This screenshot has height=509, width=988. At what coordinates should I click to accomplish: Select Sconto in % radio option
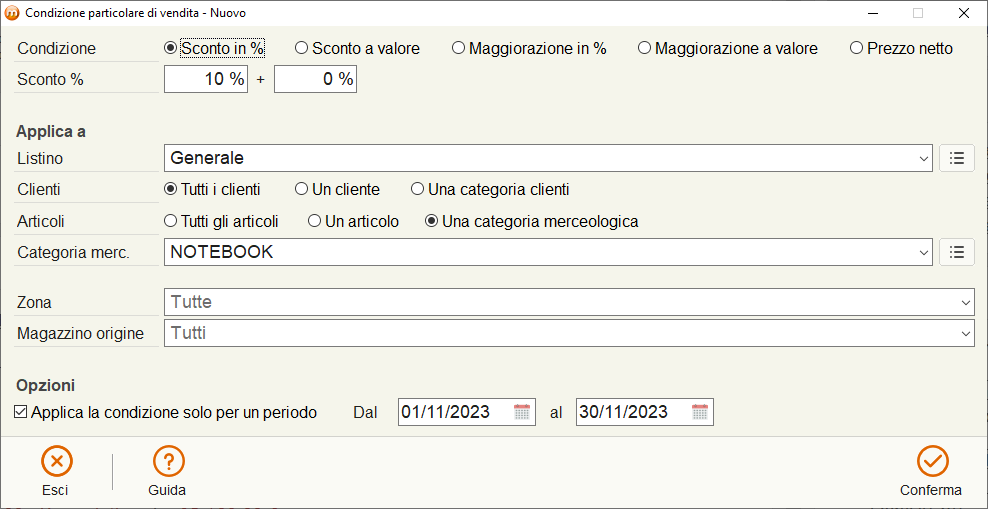pos(214,48)
